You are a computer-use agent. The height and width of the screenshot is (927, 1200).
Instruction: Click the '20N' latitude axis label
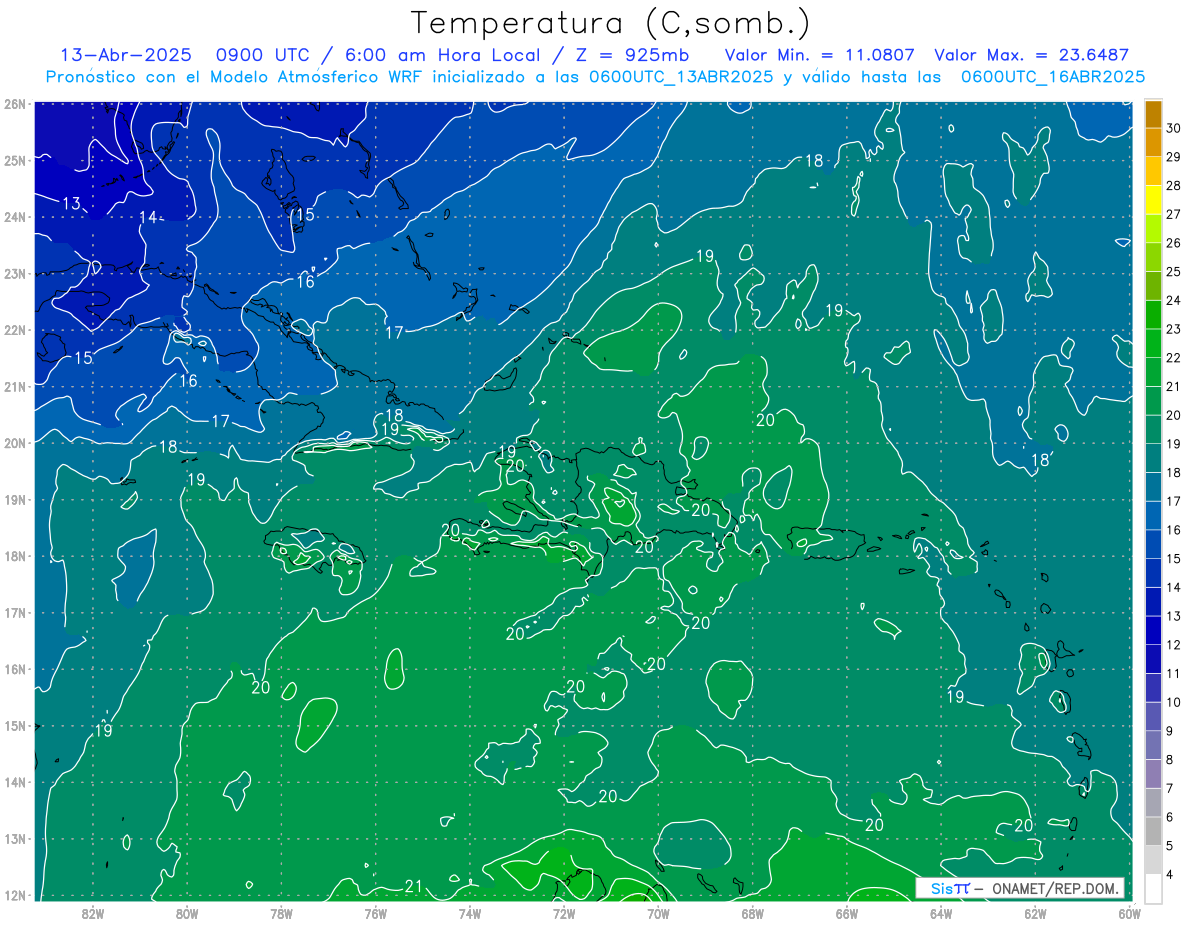[x=14, y=443]
